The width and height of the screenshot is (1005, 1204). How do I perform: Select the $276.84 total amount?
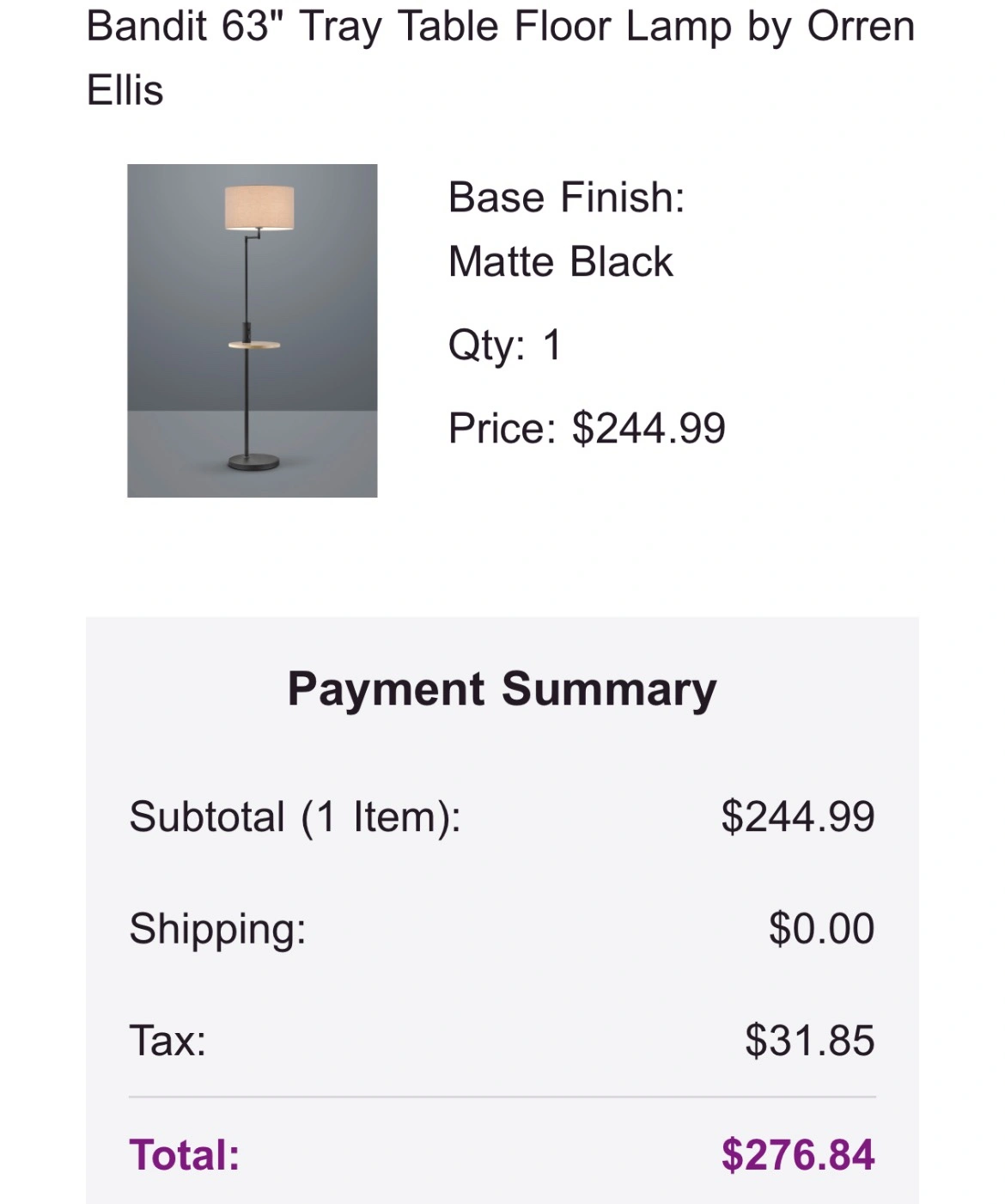coord(798,1155)
